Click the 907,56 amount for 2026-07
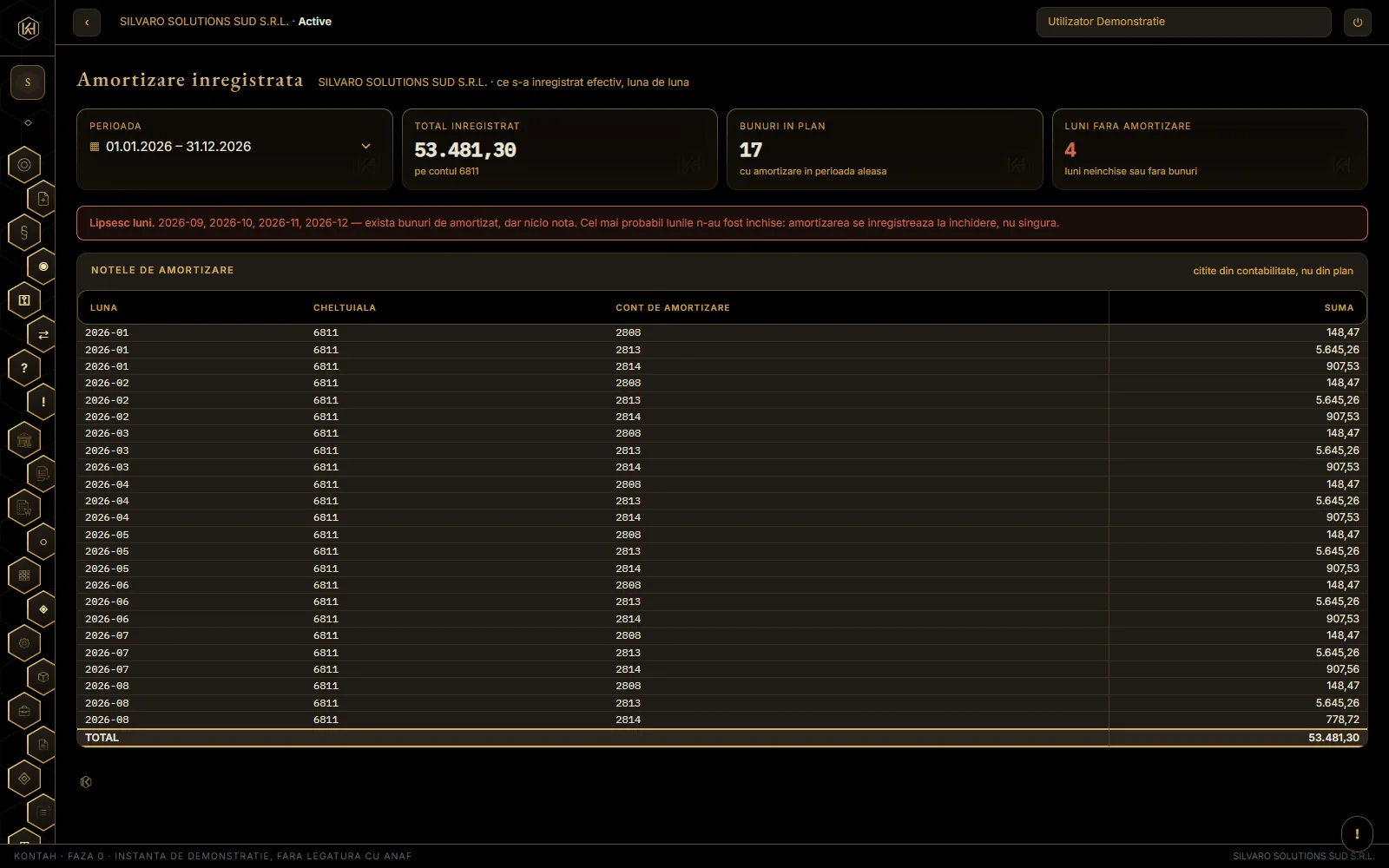The width and height of the screenshot is (1389, 868). (x=1343, y=669)
